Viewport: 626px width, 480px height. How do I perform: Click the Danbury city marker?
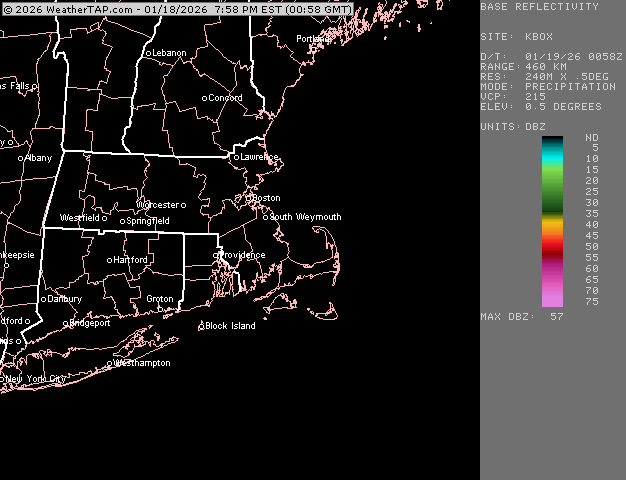click(x=43, y=299)
